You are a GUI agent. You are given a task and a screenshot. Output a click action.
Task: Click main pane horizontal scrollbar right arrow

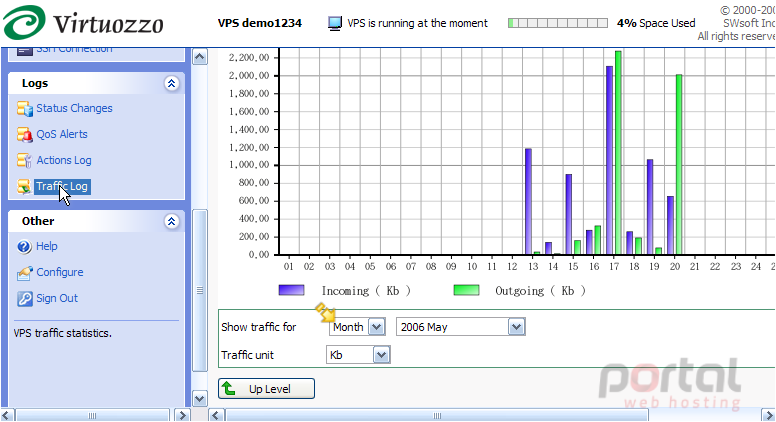coord(768,415)
